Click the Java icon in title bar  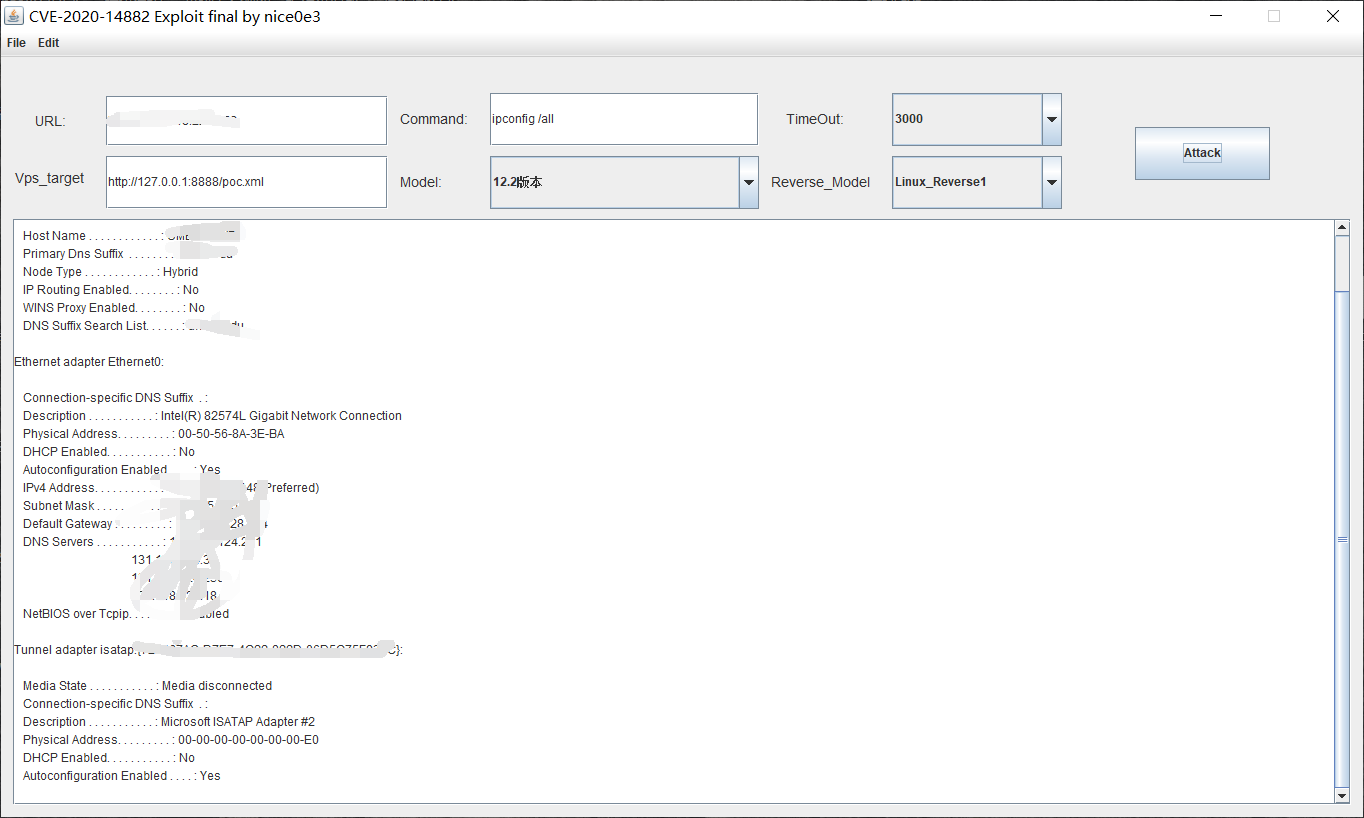coord(14,16)
